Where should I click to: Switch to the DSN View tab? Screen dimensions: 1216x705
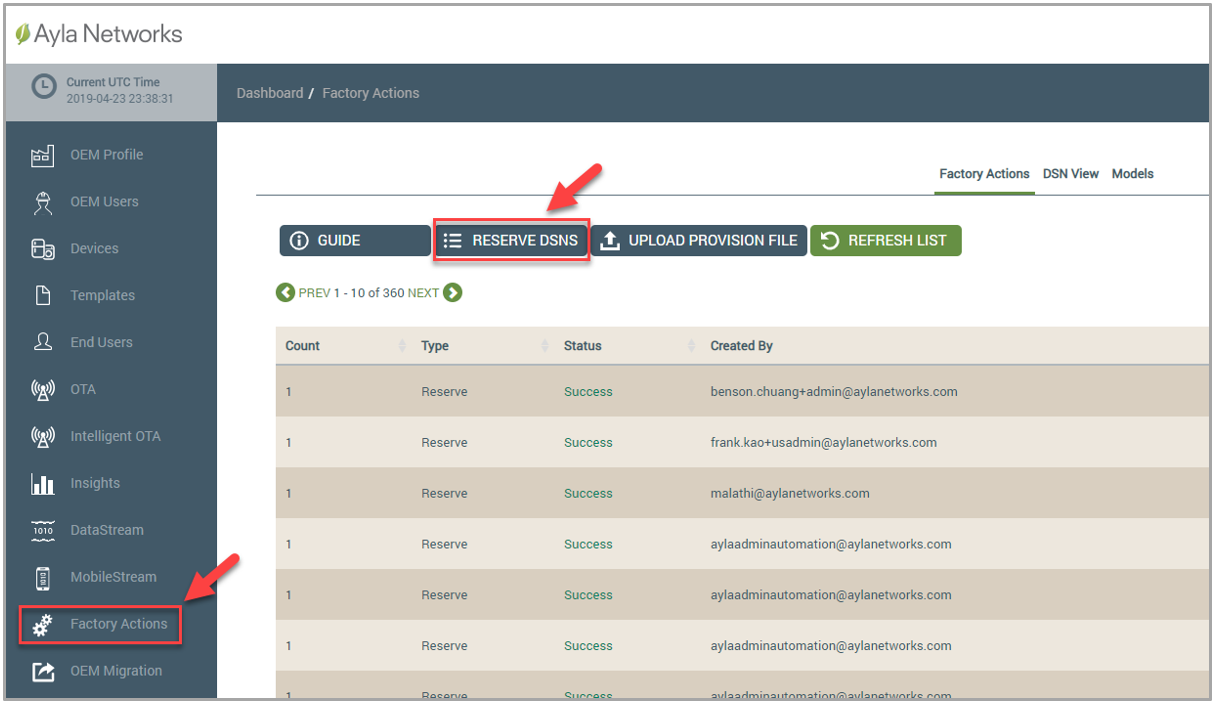(1070, 174)
